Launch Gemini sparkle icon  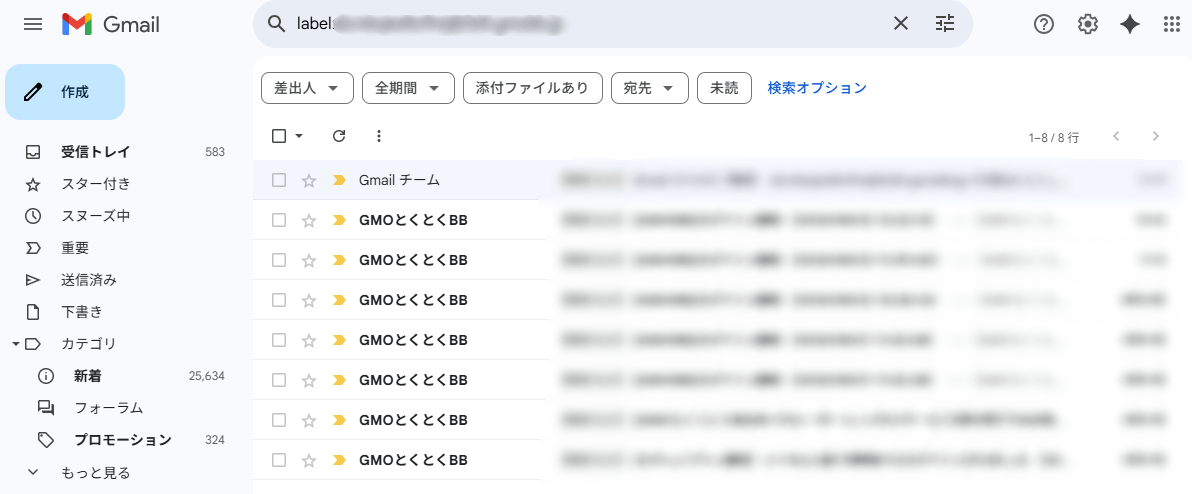click(x=1130, y=25)
